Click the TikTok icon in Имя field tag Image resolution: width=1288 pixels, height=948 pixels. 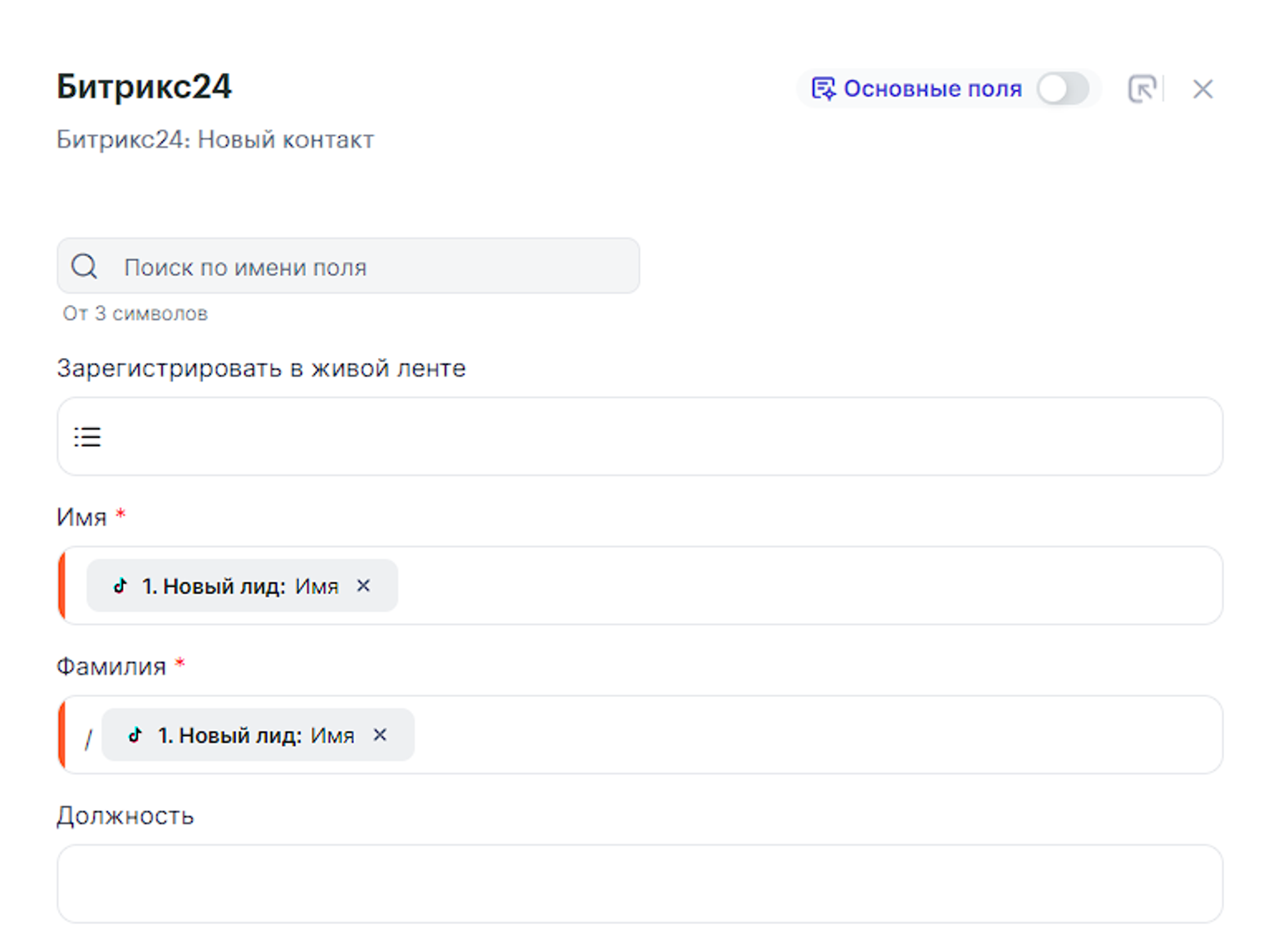click(120, 586)
